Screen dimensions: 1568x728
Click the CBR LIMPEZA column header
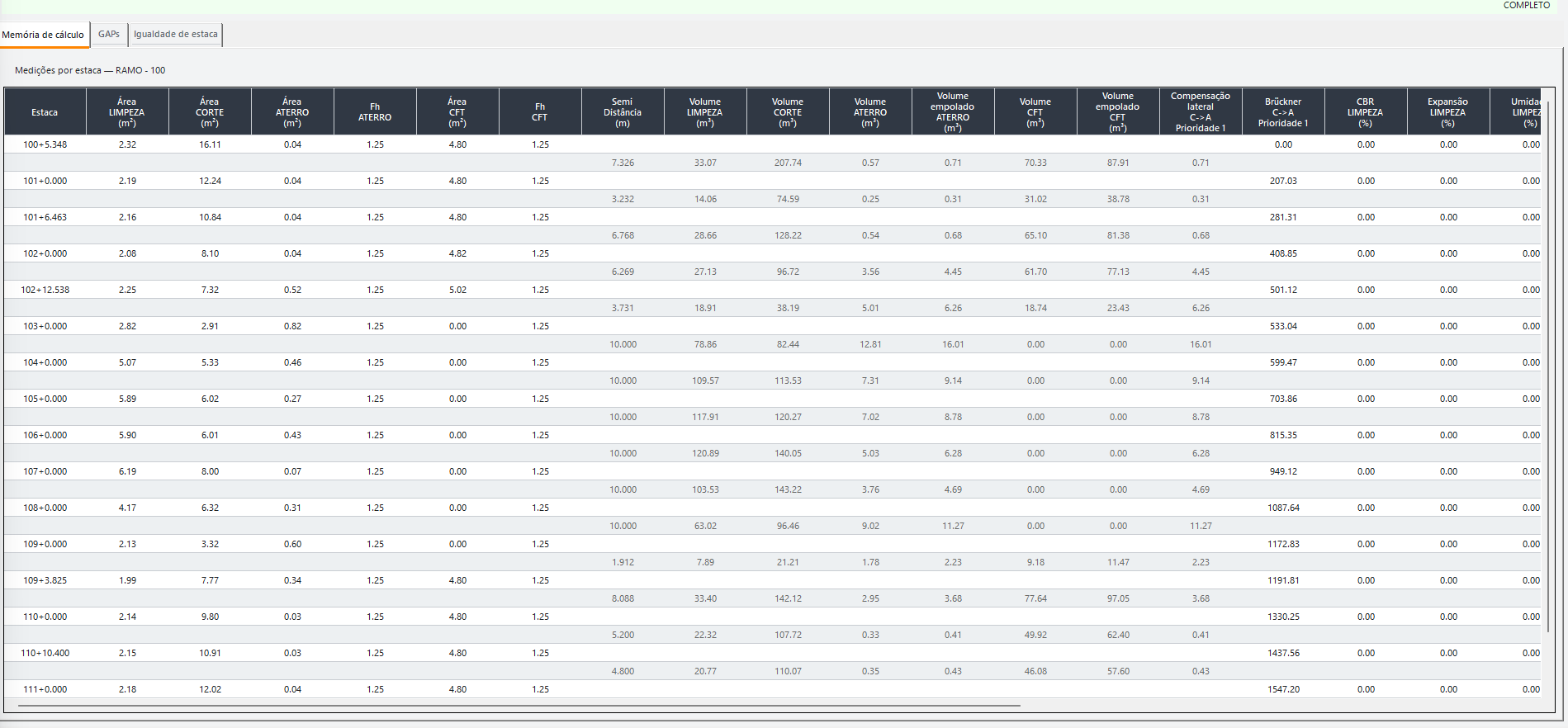(1366, 112)
